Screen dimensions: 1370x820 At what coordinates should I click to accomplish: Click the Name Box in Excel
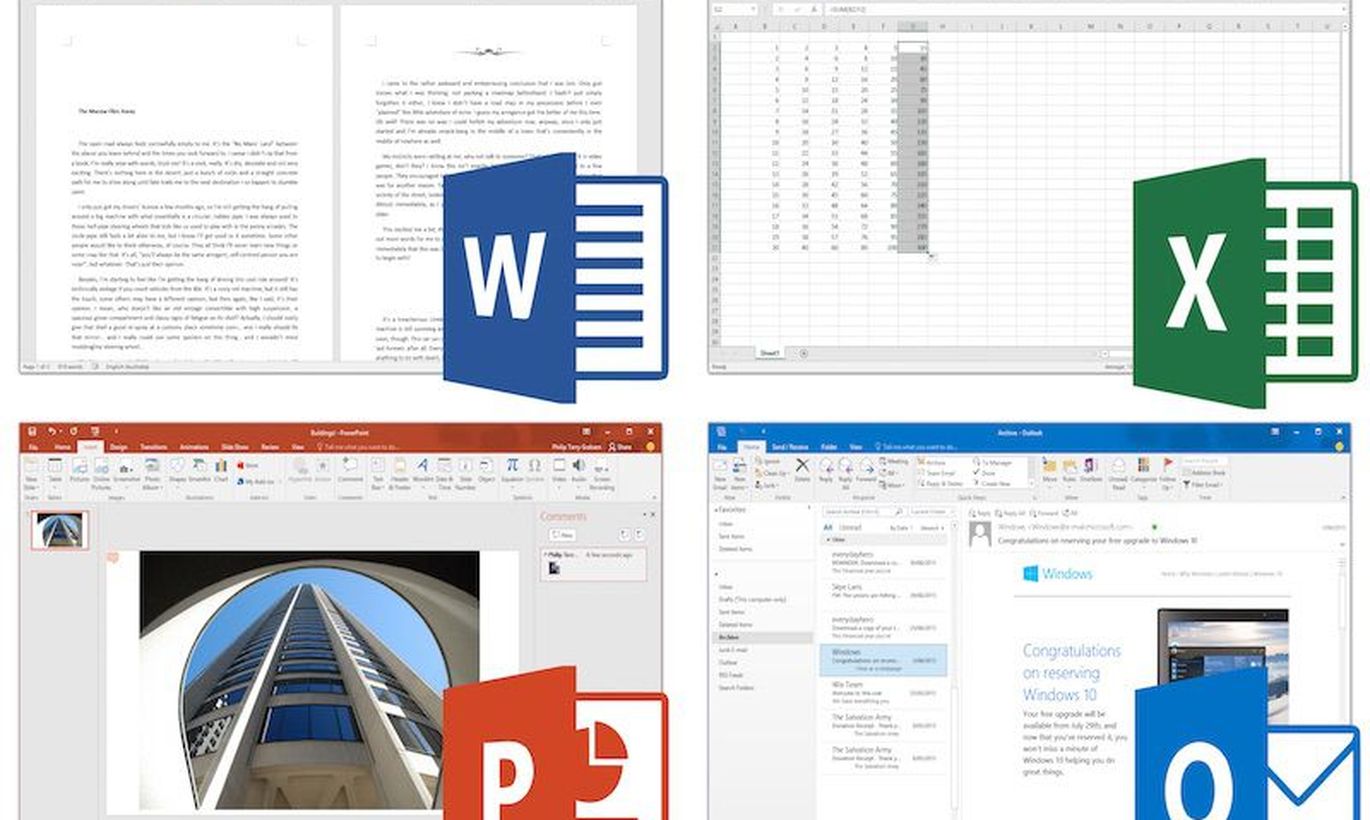click(x=733, y=8)
